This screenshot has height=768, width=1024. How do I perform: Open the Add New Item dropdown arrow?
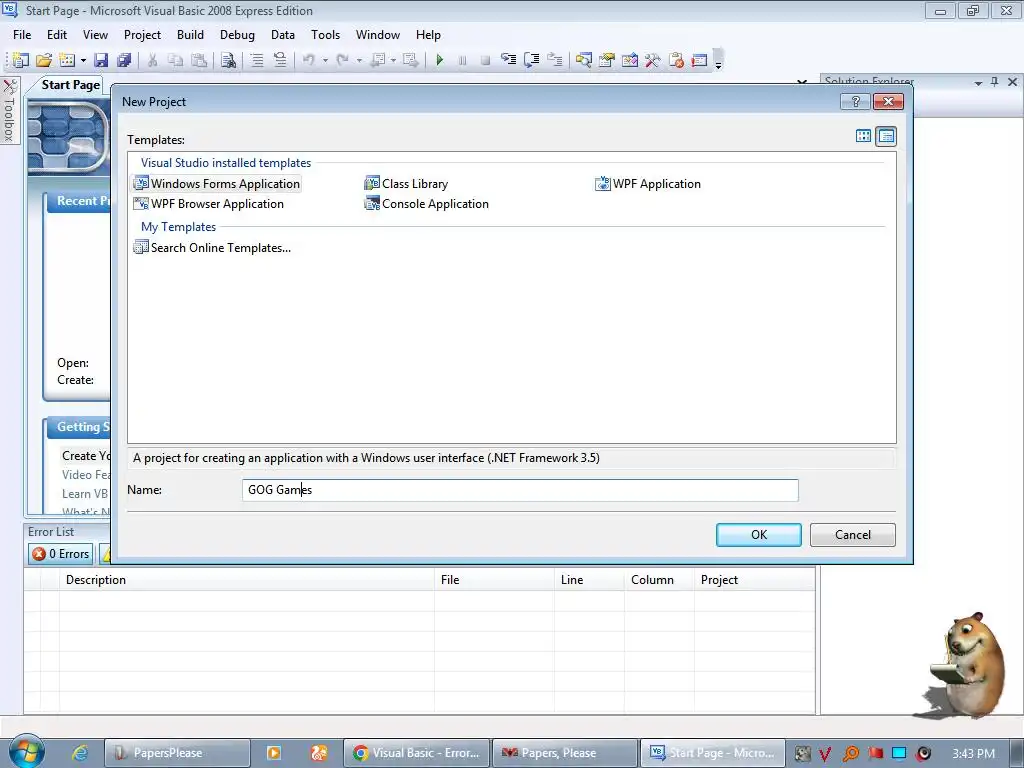coord(83,61)
